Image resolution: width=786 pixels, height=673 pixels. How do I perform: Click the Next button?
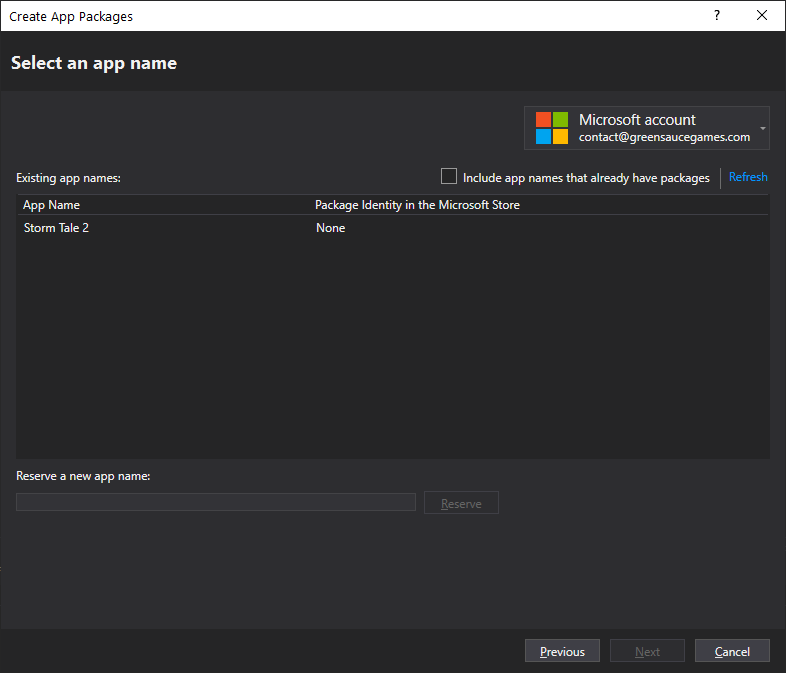(x=647, y=651)
